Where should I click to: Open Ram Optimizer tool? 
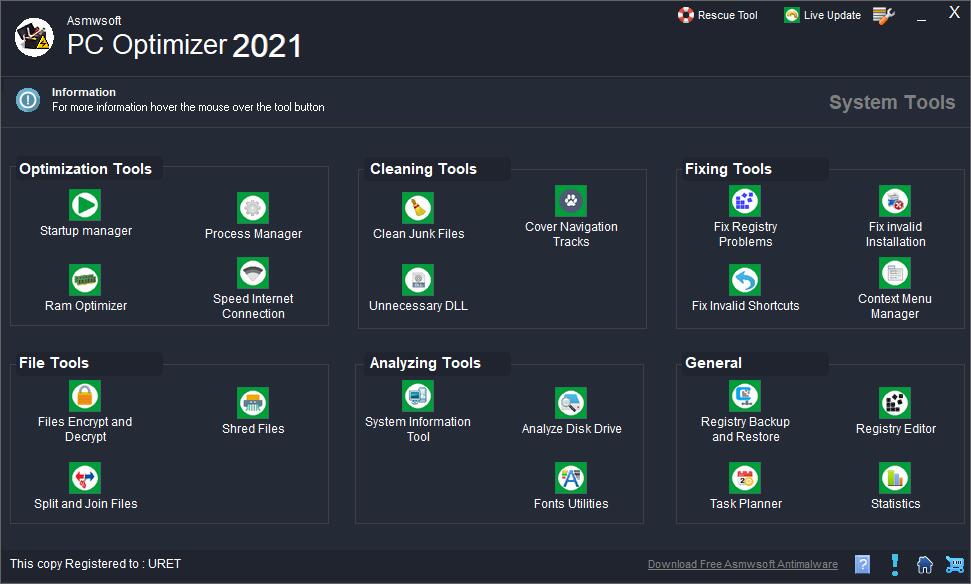(x=85, y=280)
